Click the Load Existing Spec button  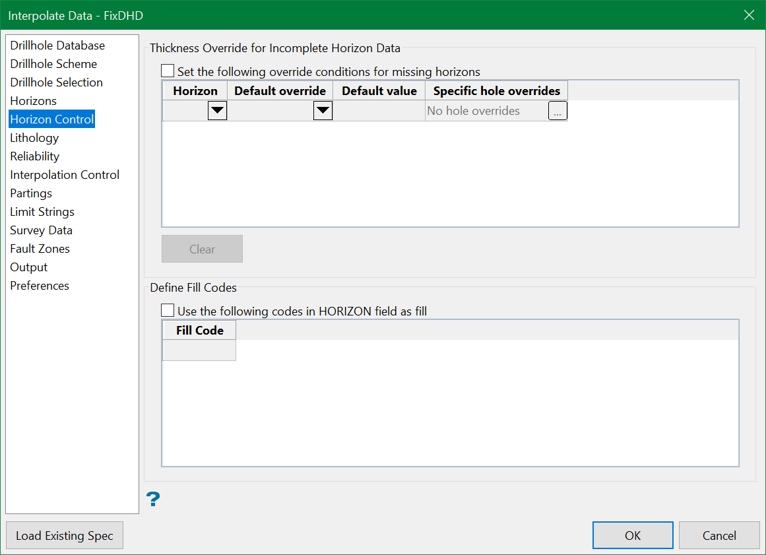(64, 535)
